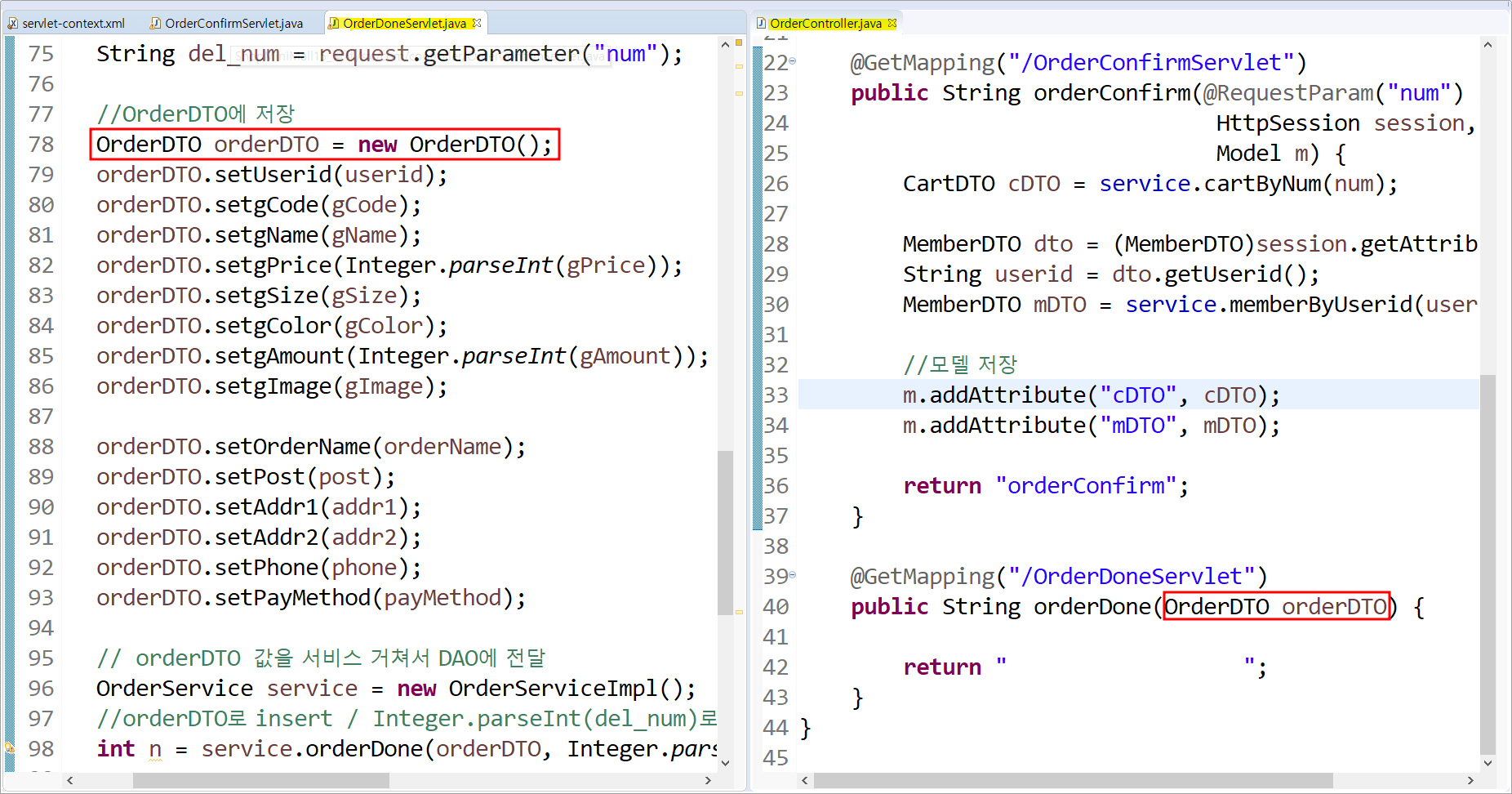Click line number 45 in right editor
This screenshot has width=1512, height=794.
pyautogui.click(x=776, y=758)
